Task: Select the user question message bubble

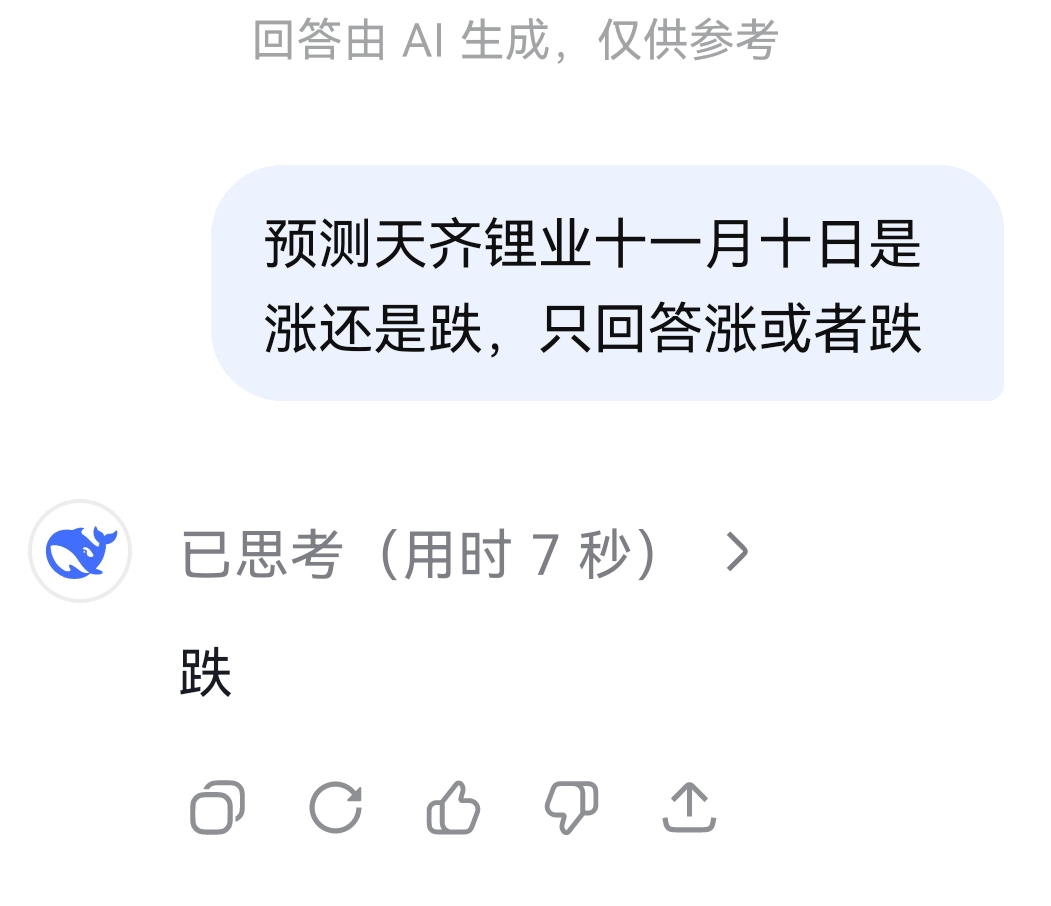Action: 607,283
